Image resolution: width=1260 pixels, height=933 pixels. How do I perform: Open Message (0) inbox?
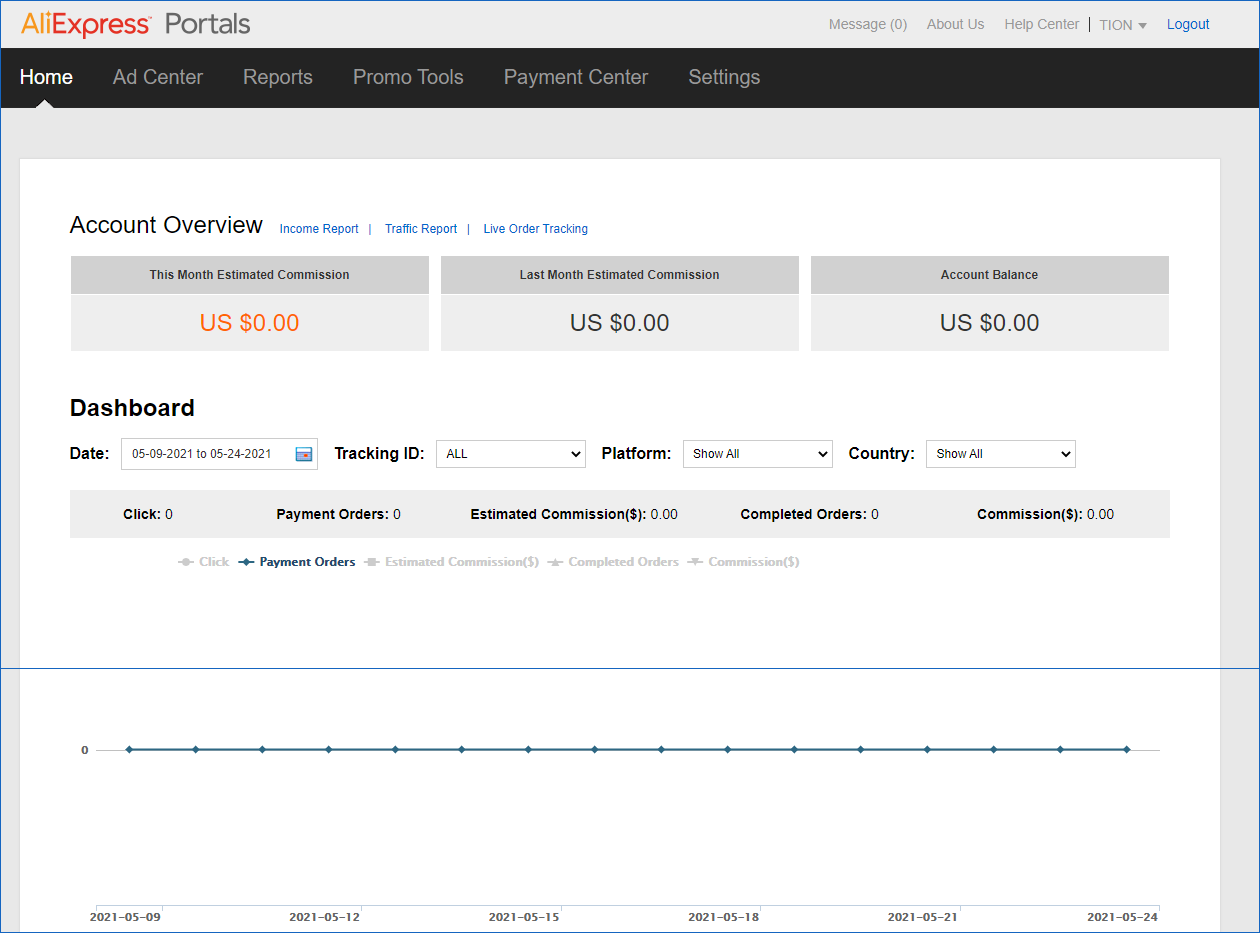(x=868, y=24)
